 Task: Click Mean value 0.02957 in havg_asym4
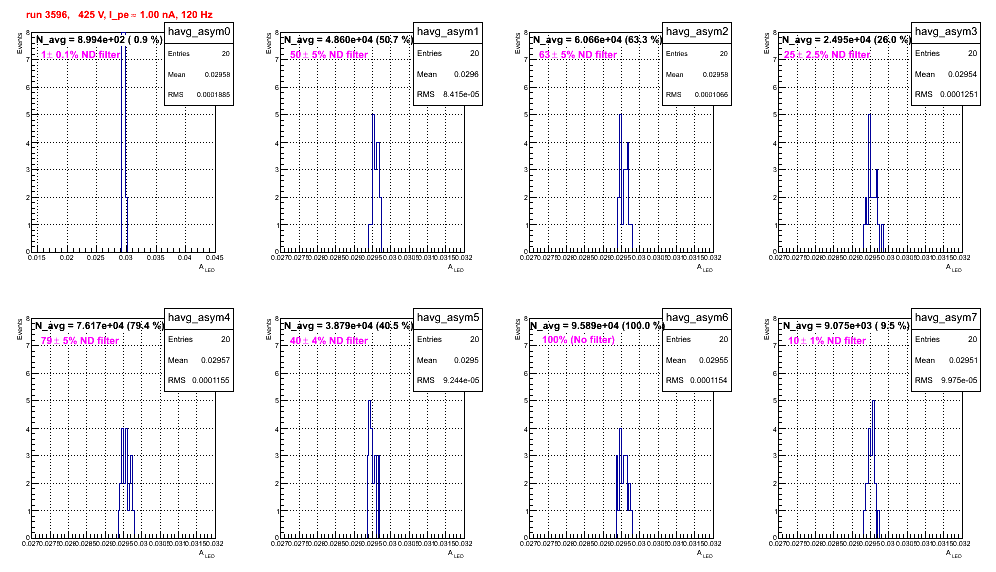pos(215,360)
